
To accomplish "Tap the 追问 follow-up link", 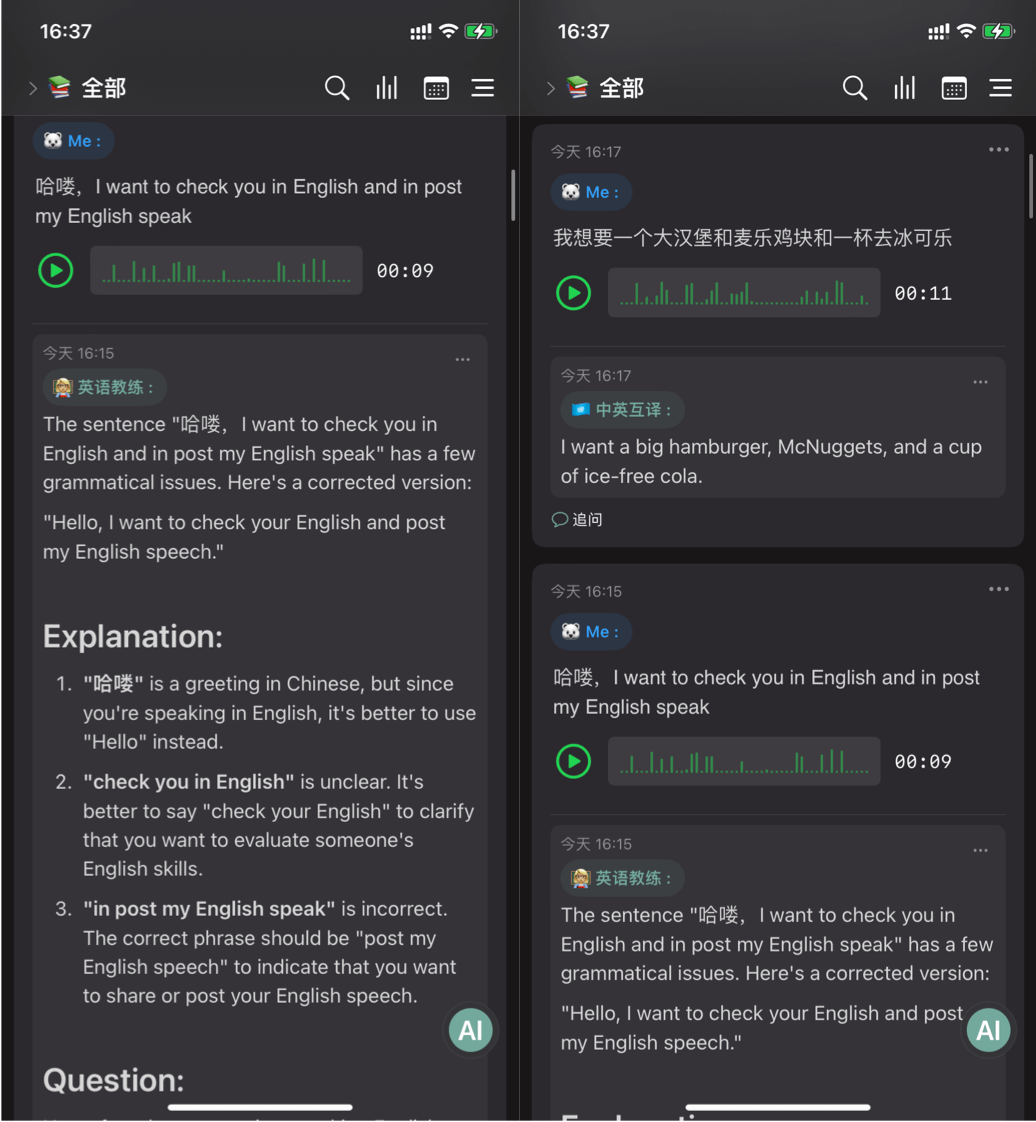I will (x=577, y=519).
